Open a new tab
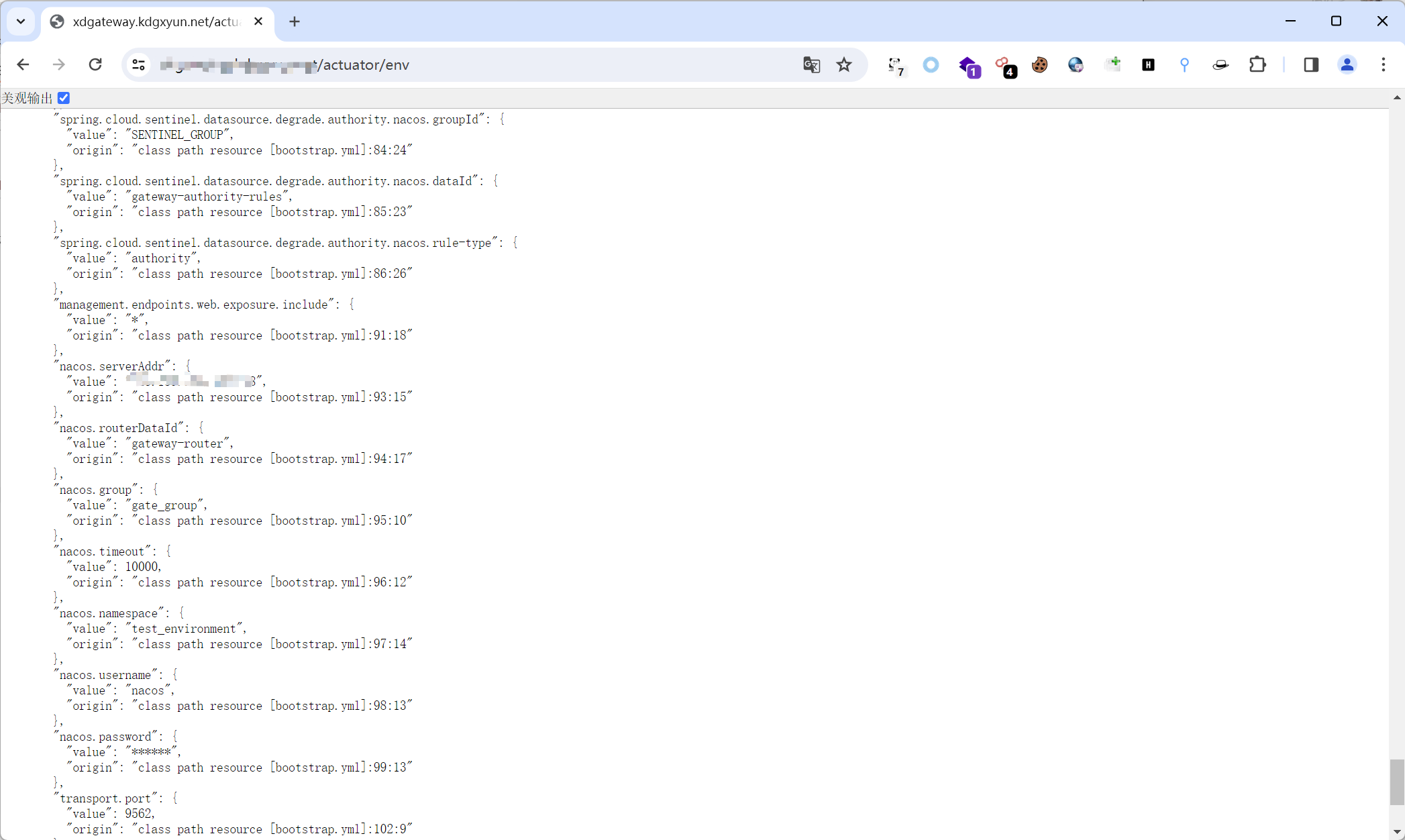 [x=295, y=21]
